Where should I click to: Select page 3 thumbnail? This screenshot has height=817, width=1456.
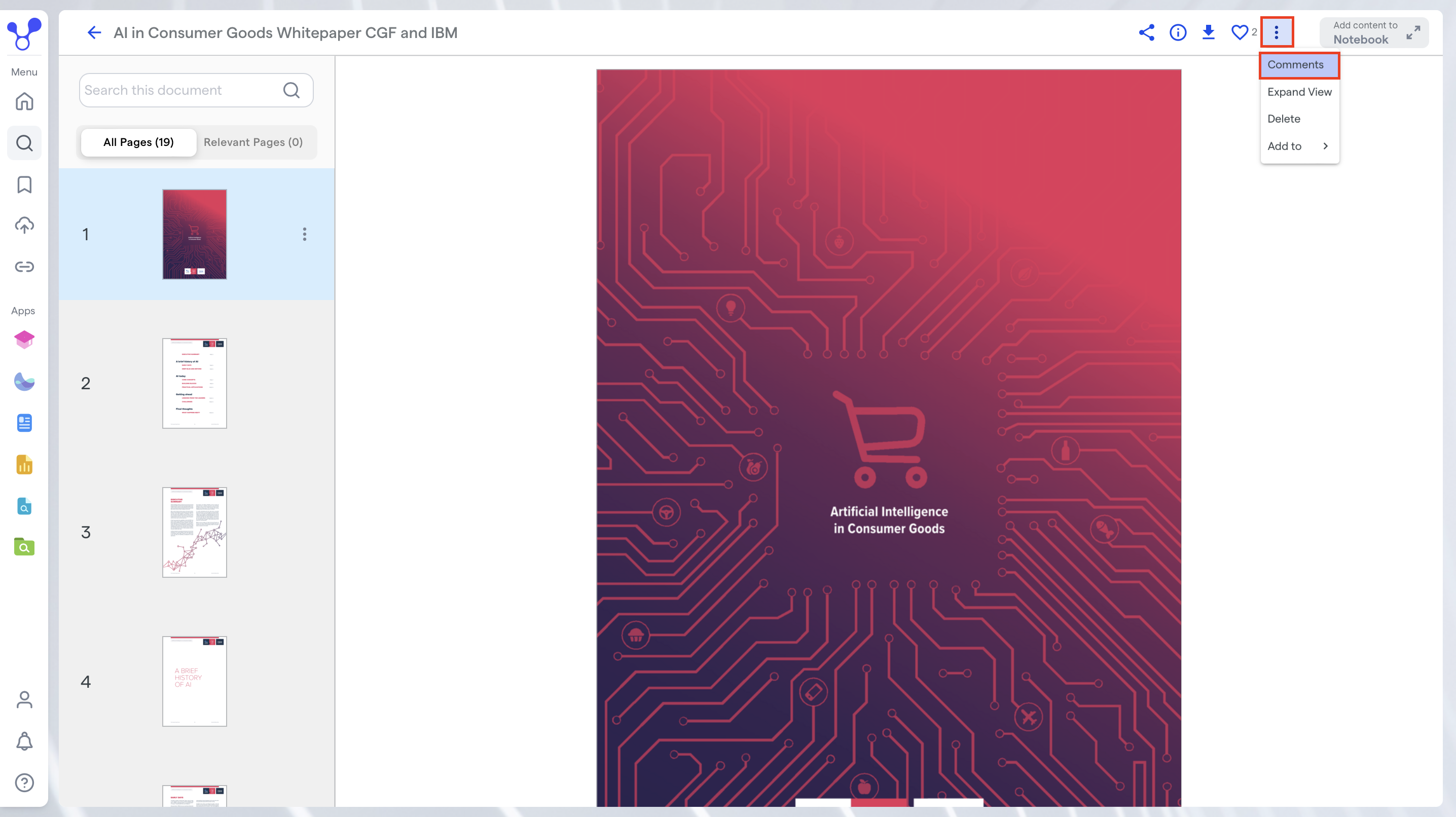pyautogui.click(x=195, y=532)
